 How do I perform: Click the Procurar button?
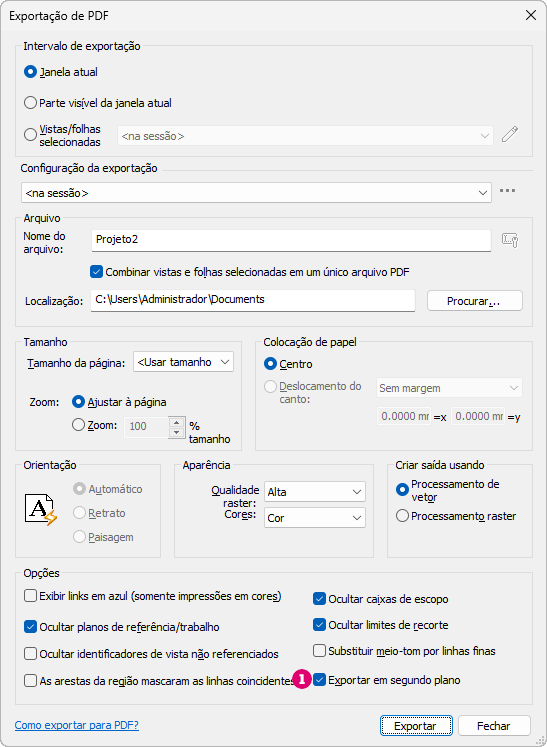[475, 301]
